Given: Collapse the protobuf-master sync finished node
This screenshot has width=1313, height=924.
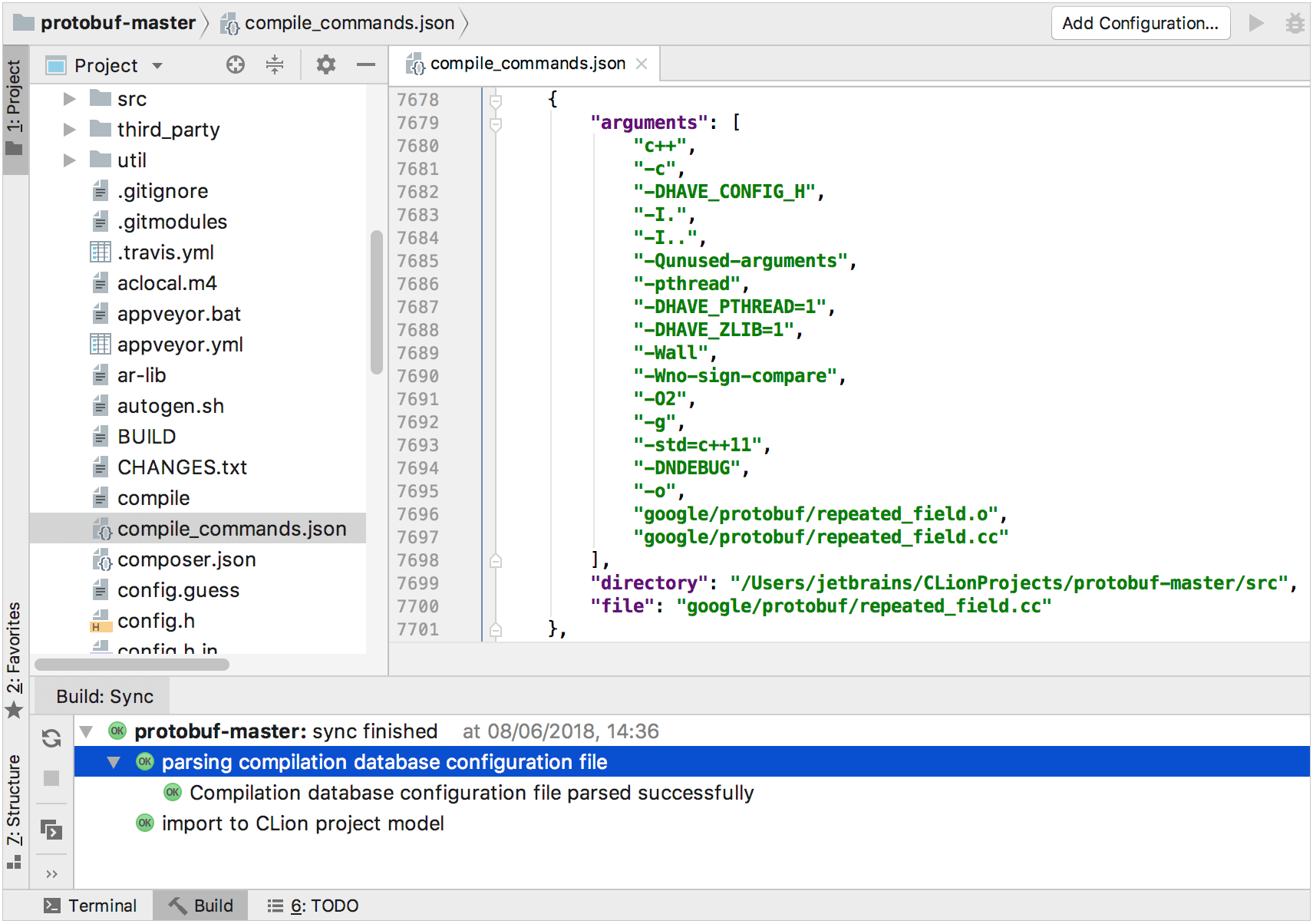Looking at the screenshot, I should [87, 731].
